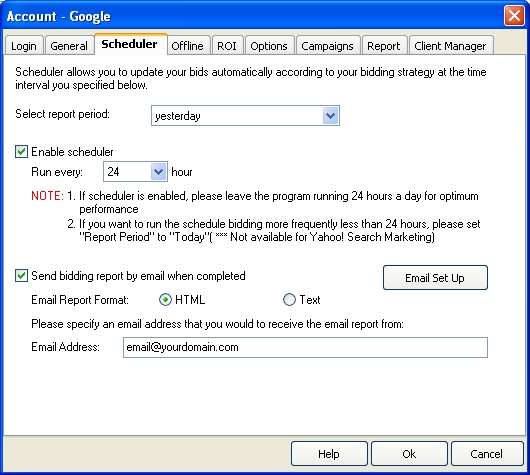530x475 pixels.
Task: Confirm settings with the Ok button
Action: coord(409,453)
